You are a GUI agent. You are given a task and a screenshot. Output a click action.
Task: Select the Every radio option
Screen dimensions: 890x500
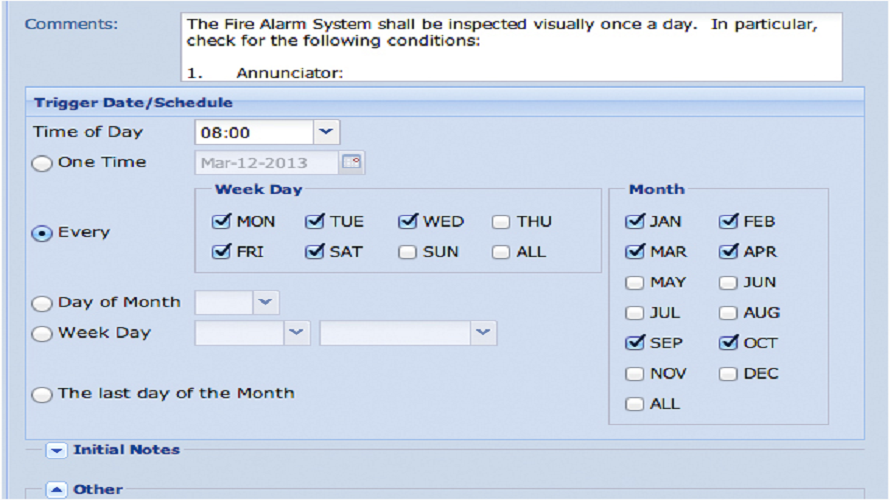point(42,233)
